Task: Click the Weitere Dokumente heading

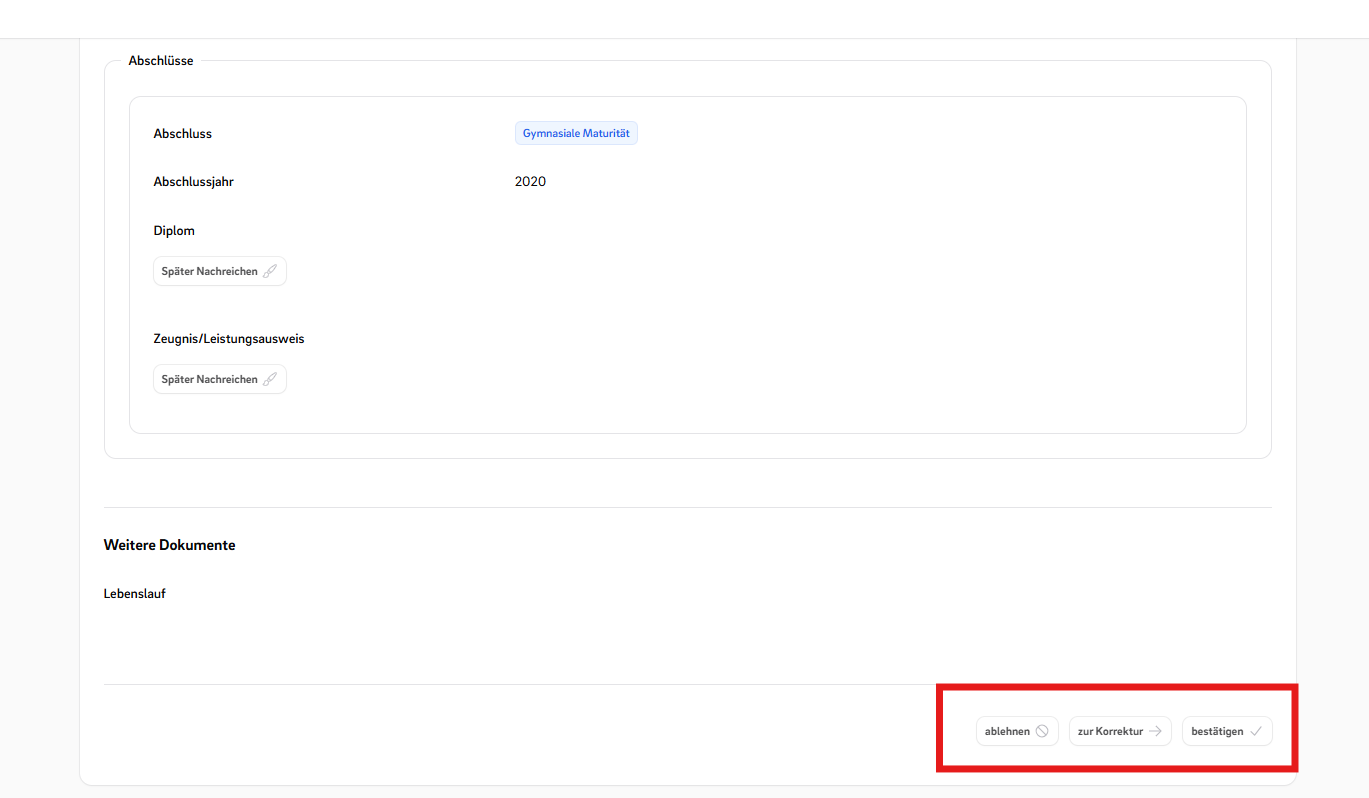Action: pyautogui.click(x=169, y=545)
